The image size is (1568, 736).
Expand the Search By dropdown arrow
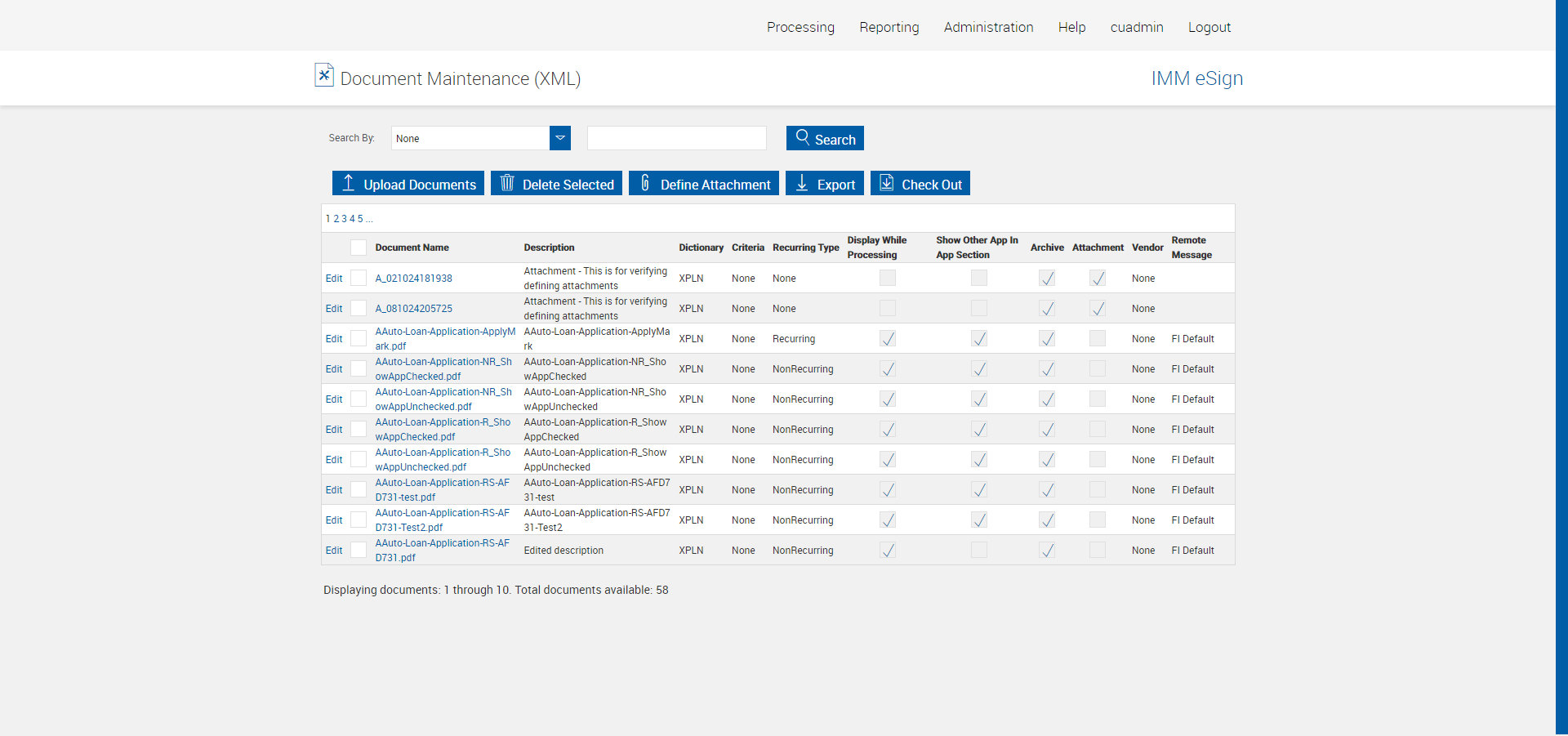(x=560, y=138)
